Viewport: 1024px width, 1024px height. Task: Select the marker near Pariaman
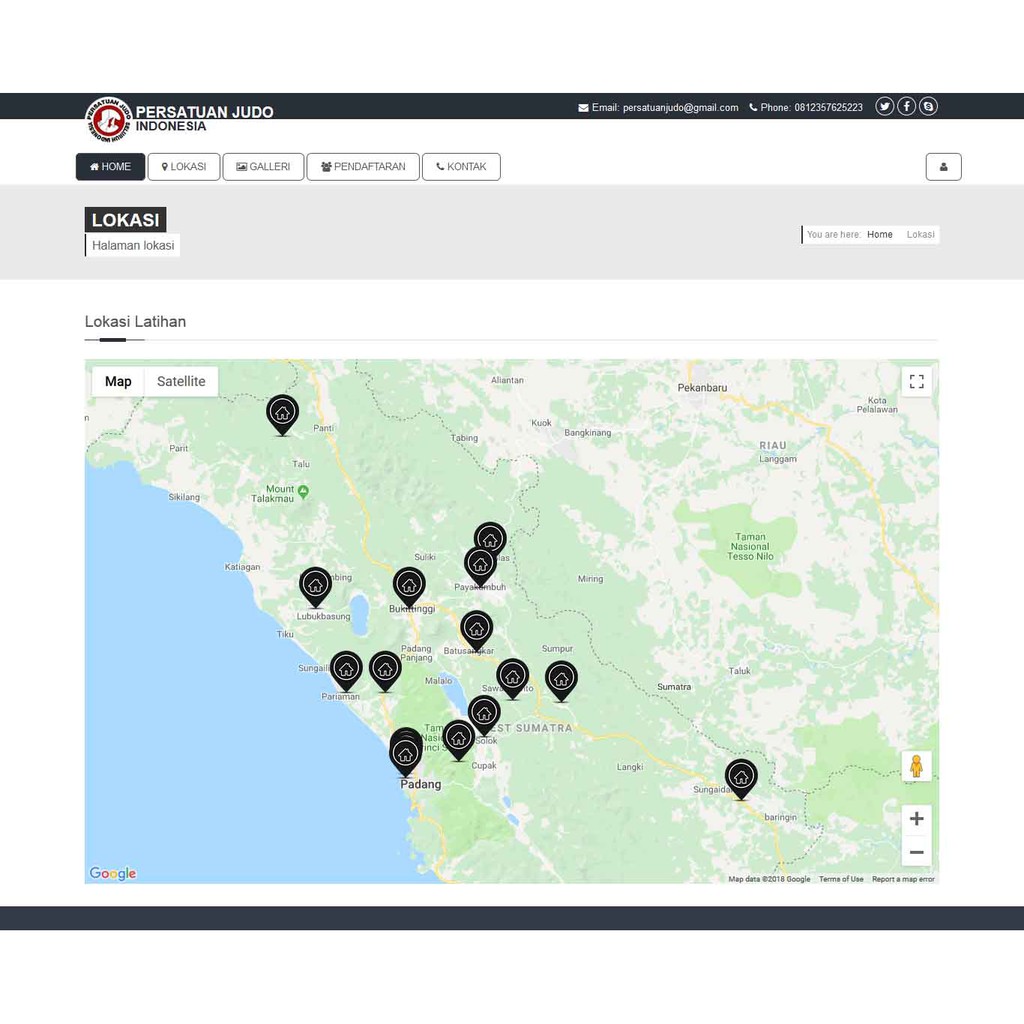[x=347, y=670]
